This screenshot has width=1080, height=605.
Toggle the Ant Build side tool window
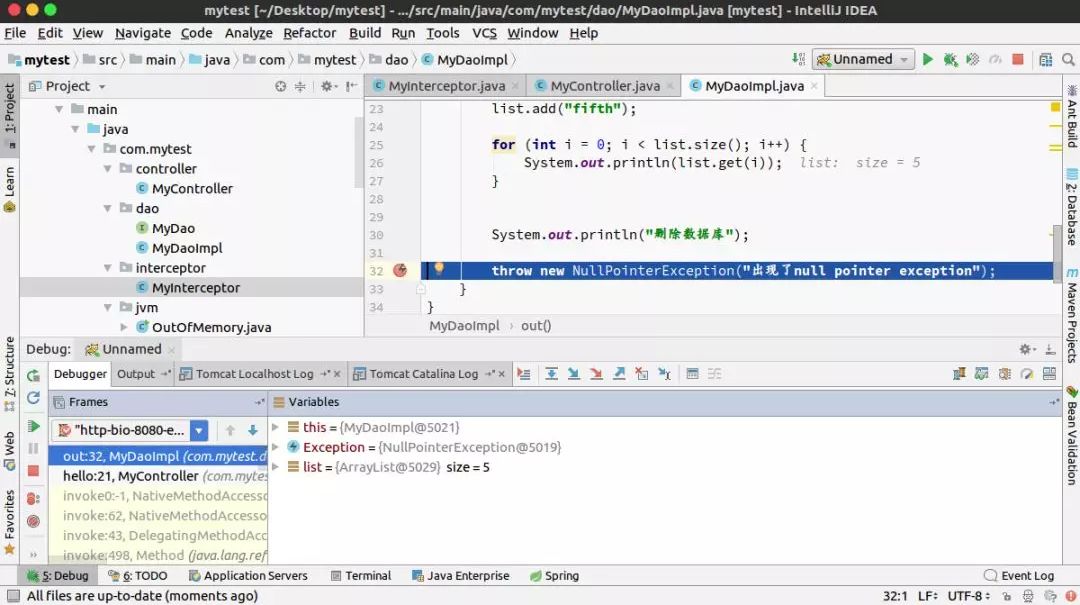(1072, 116)
